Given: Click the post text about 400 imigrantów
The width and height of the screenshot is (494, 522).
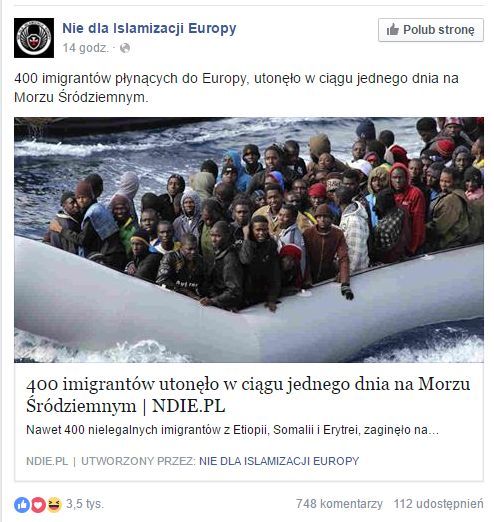Looking at the screenshot, I should pos(236,88).
